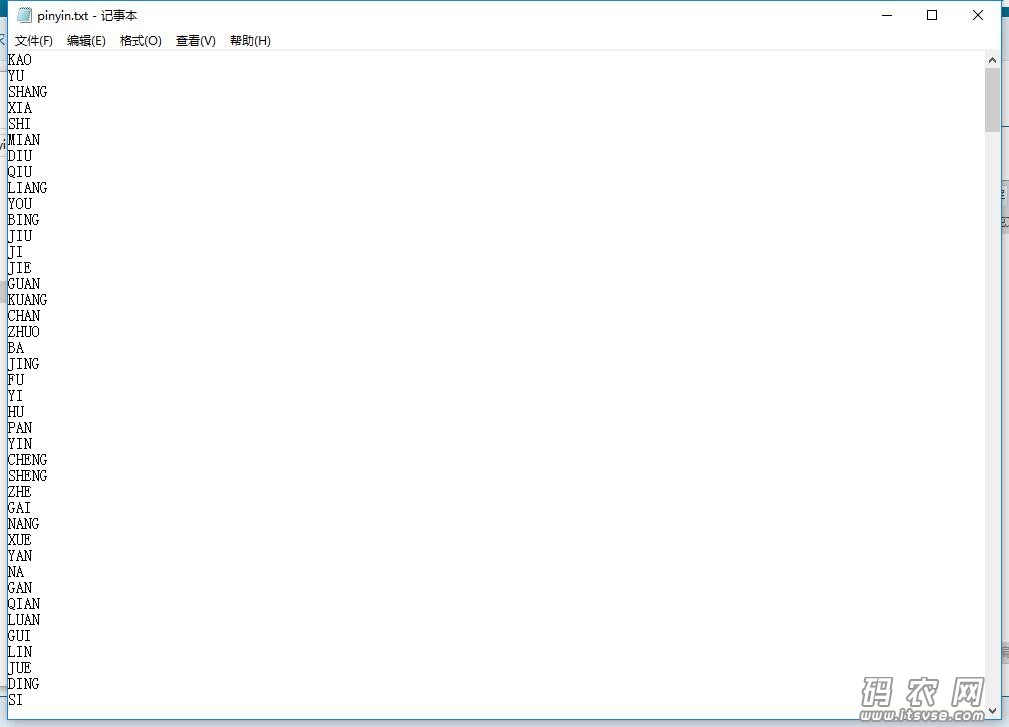Image resolution: width=1009 pixels, height=727 pixels.
Task: Click the line QIAN
Action: coord(23,604)
